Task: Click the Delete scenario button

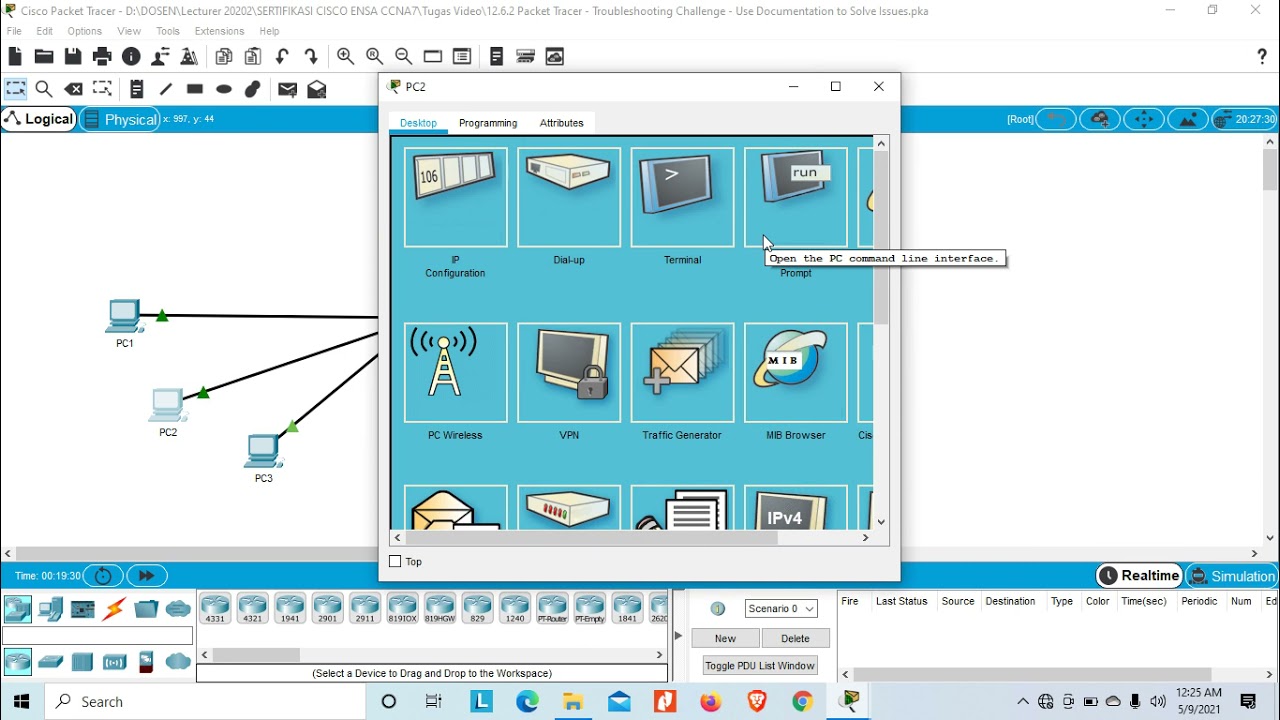Action: coord(795,638)
